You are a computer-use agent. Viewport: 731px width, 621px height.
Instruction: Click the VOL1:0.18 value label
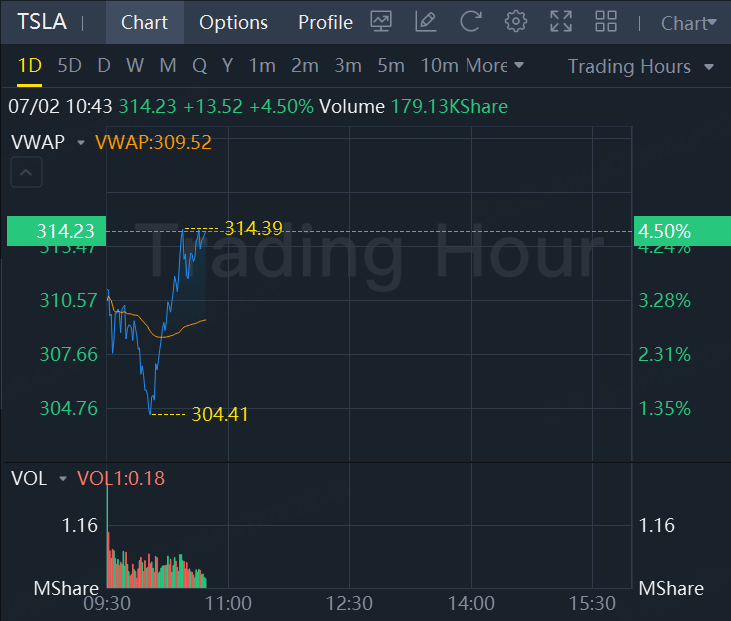click(121, 478)
